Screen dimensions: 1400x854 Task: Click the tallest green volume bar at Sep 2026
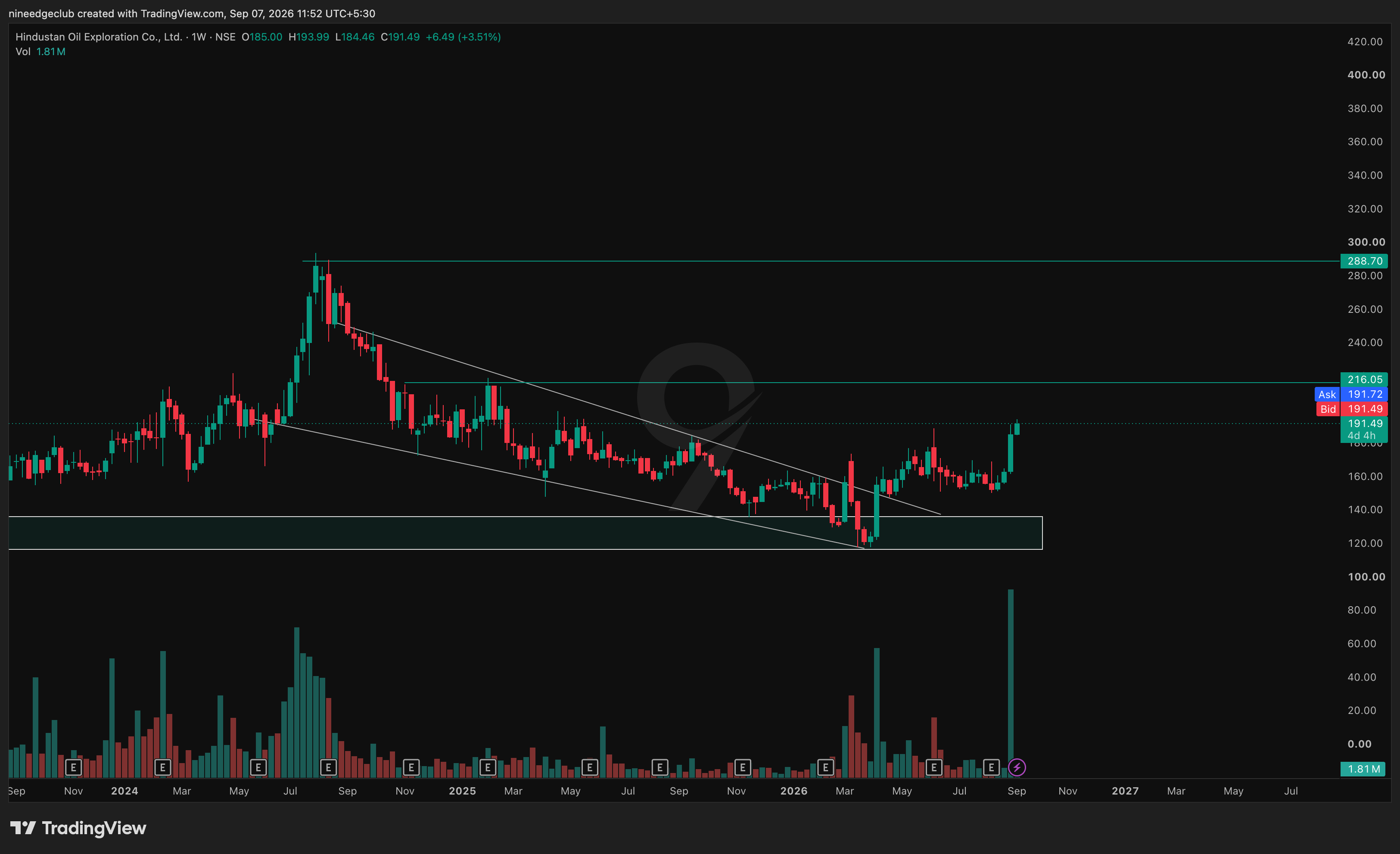pos(1010,683)
